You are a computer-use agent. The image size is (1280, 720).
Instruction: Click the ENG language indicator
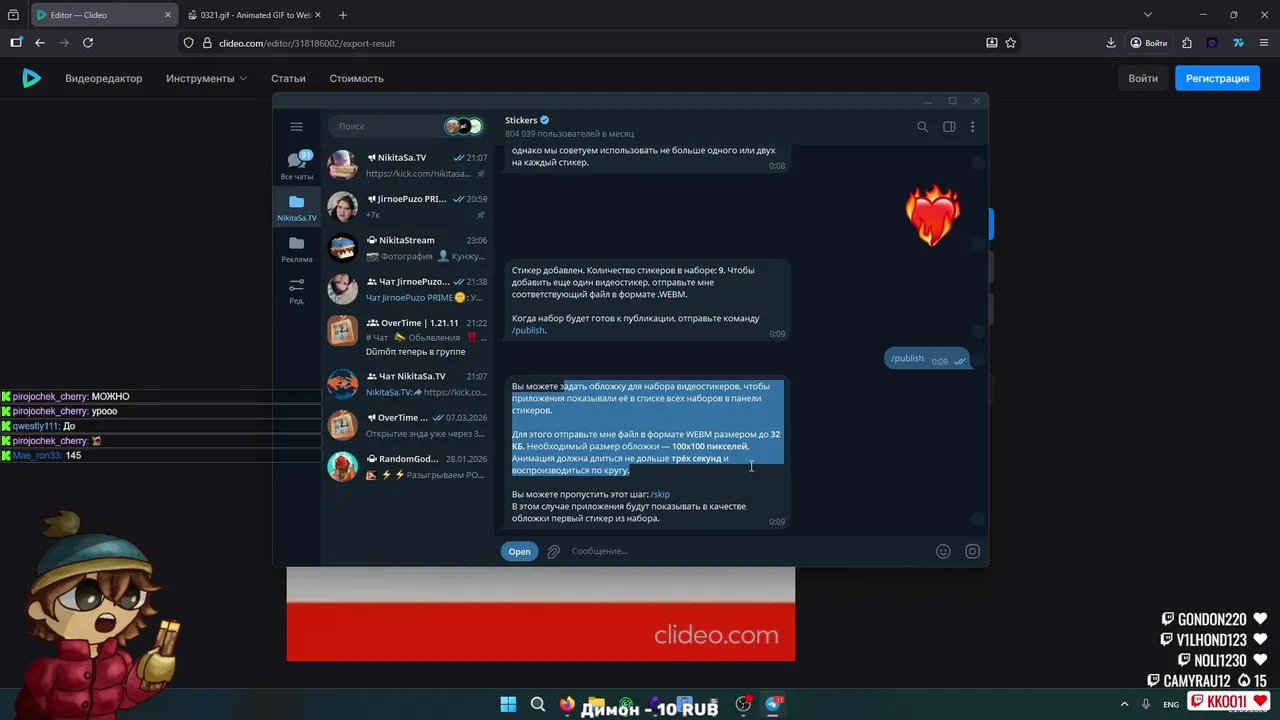(1171, 705)
